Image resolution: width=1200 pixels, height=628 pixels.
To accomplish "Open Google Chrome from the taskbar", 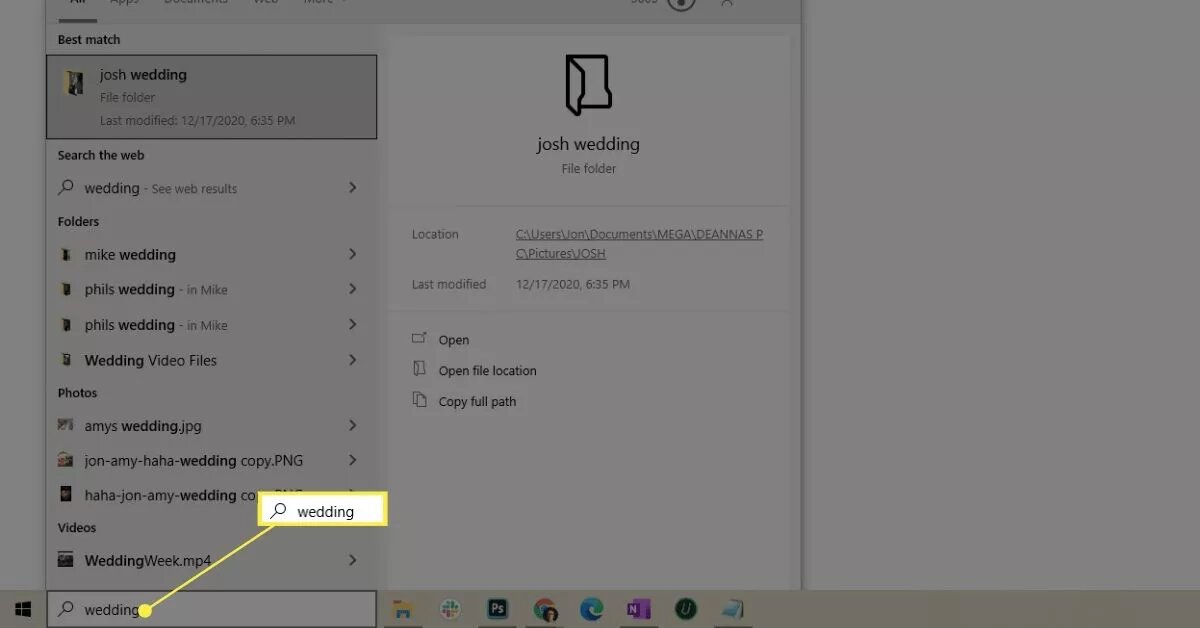I will click(545, 609).
